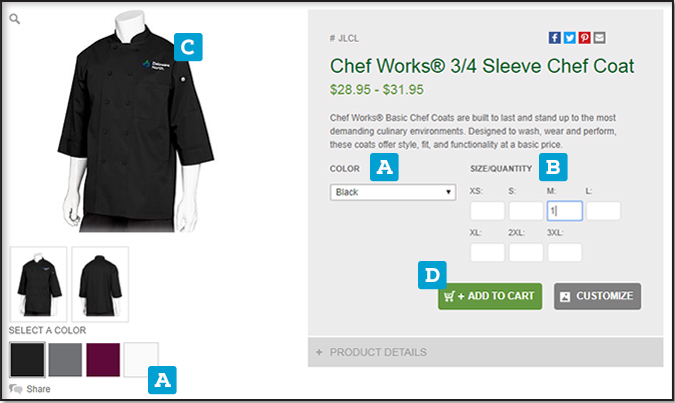
Task: Focus the 2XL quantity input
Action: pyautogui.click(x=526, y=252)
